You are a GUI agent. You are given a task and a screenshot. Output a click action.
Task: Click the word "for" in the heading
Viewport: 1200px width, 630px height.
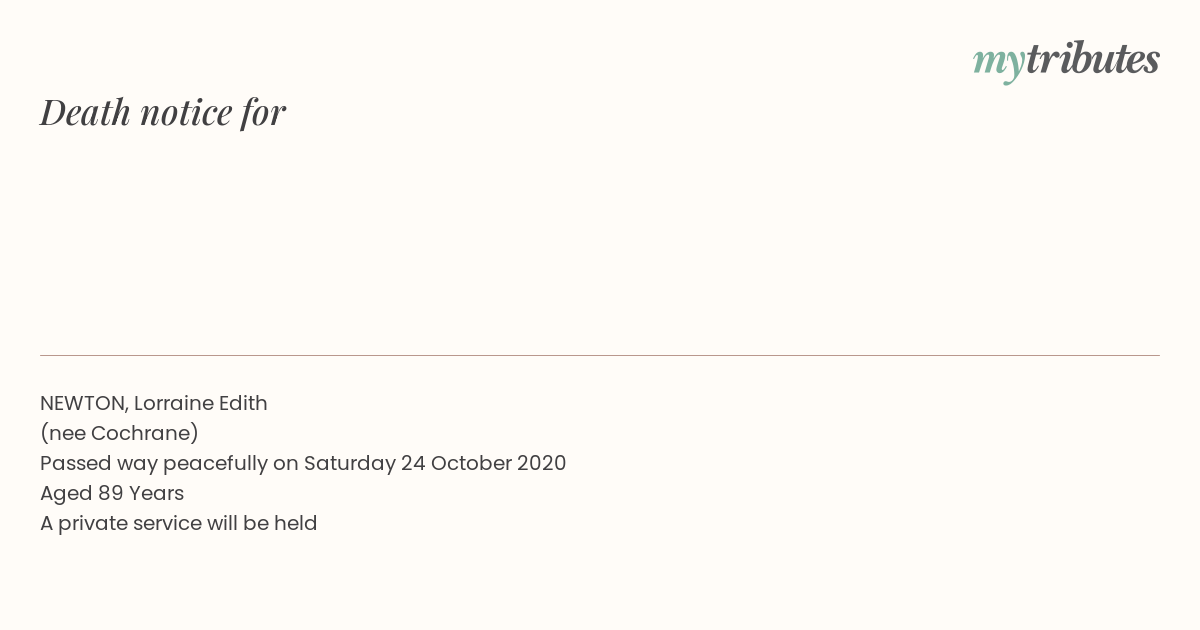tap(264, 113)
